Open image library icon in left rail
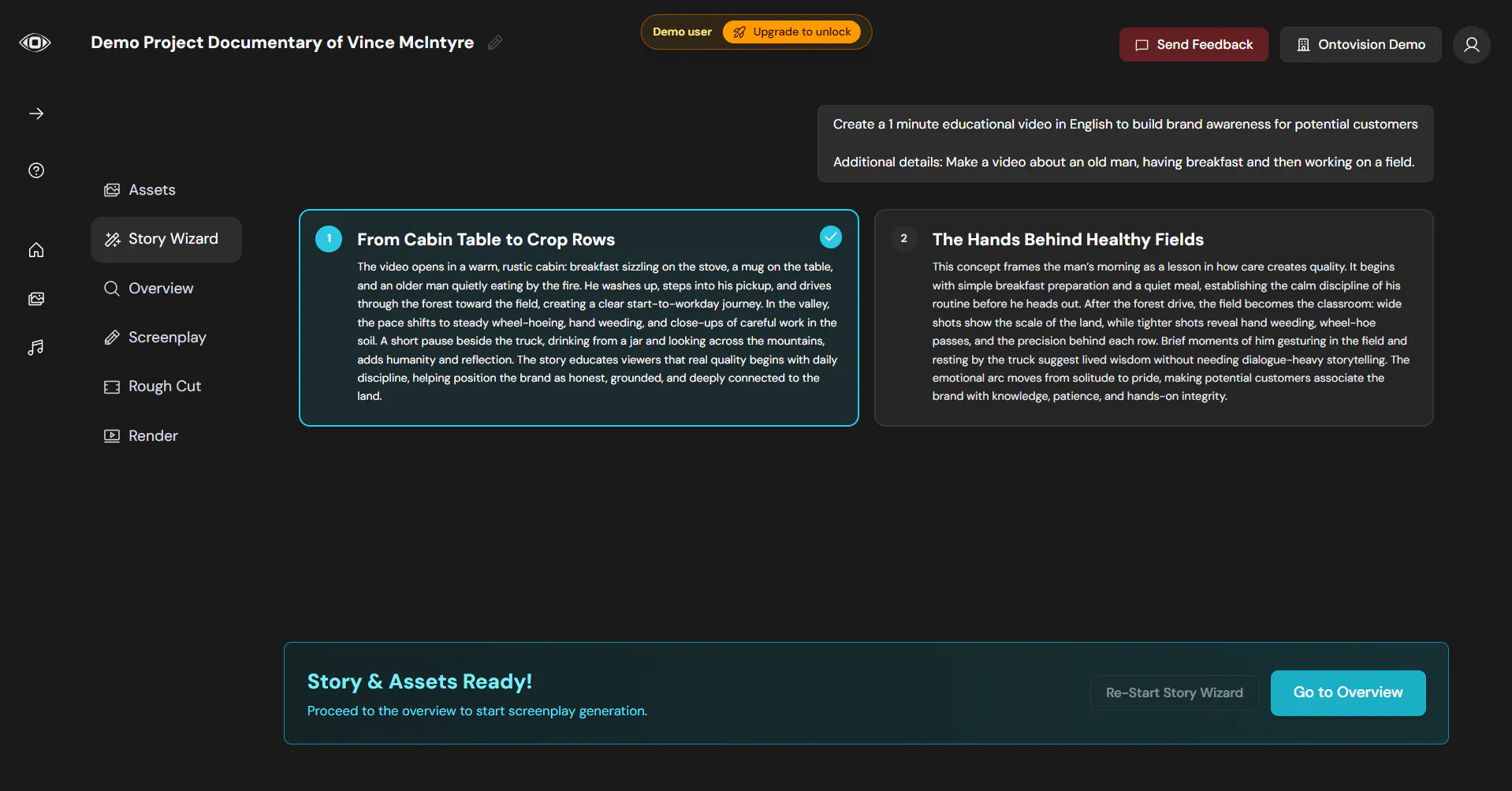The height and width of the screenshot is (791, 1512). (x=36, y=299)
